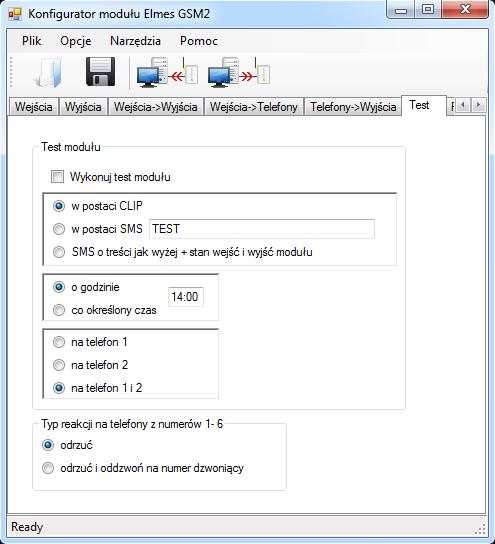Click the window resize grip in status bar

480,529
